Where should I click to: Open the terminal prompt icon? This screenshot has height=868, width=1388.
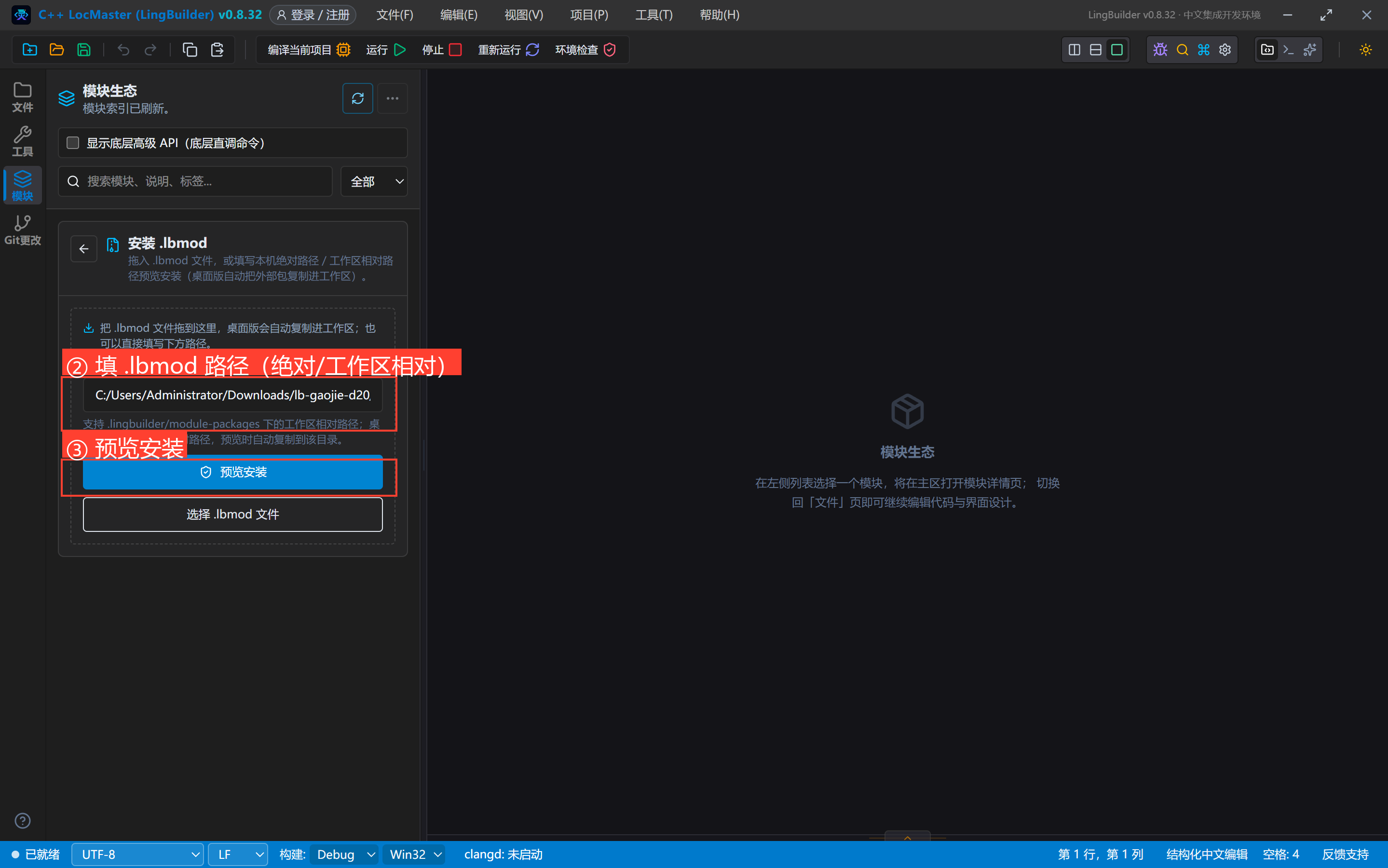point(1288,50)
